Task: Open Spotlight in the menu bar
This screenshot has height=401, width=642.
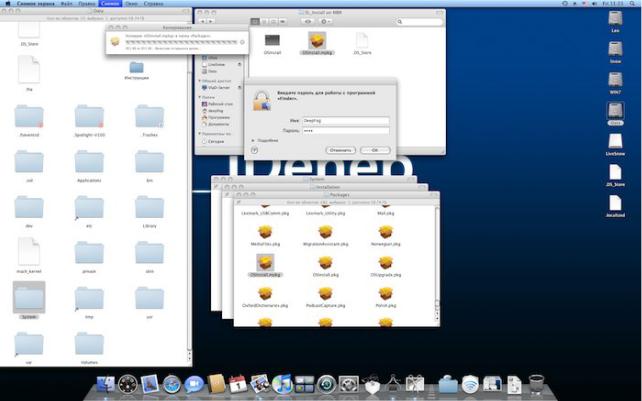Action: [x=633, y=3]
